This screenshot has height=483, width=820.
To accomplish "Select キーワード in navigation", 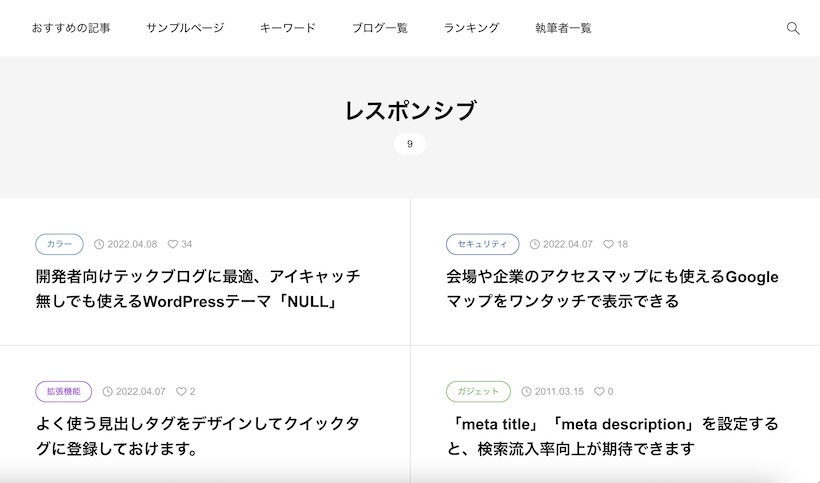I will click(x=288, y=28).
